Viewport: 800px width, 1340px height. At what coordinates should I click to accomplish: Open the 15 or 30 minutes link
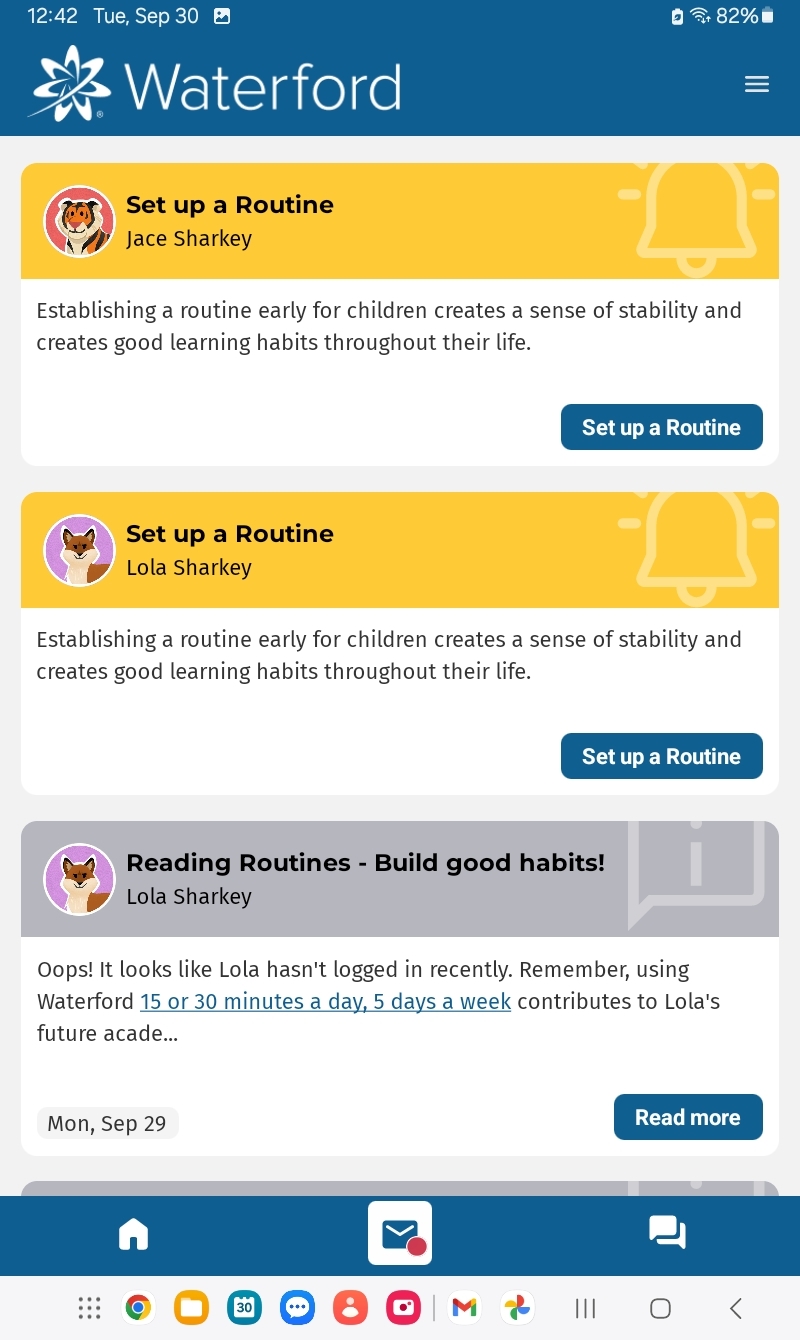pos(325,1002)
